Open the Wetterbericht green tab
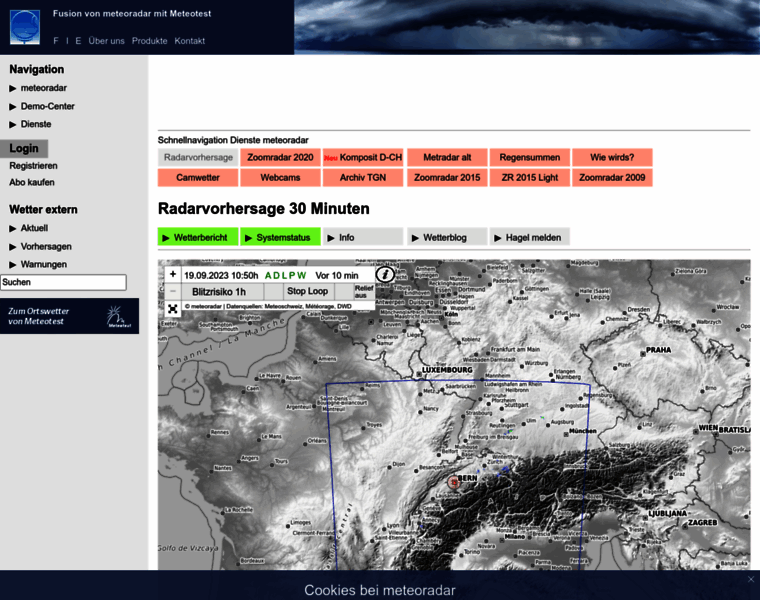 198,237
